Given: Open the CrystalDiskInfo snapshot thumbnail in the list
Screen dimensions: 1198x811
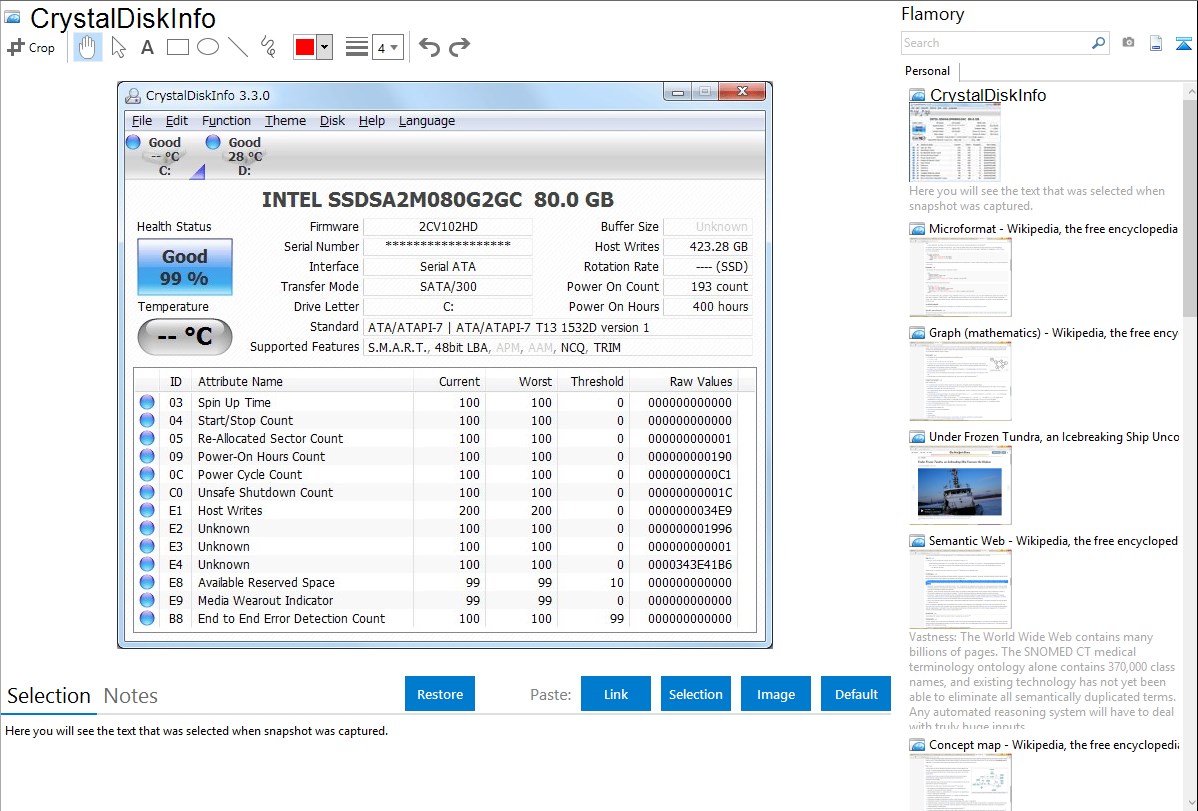Looking at the screenshot, I should [x=955, y=143].
